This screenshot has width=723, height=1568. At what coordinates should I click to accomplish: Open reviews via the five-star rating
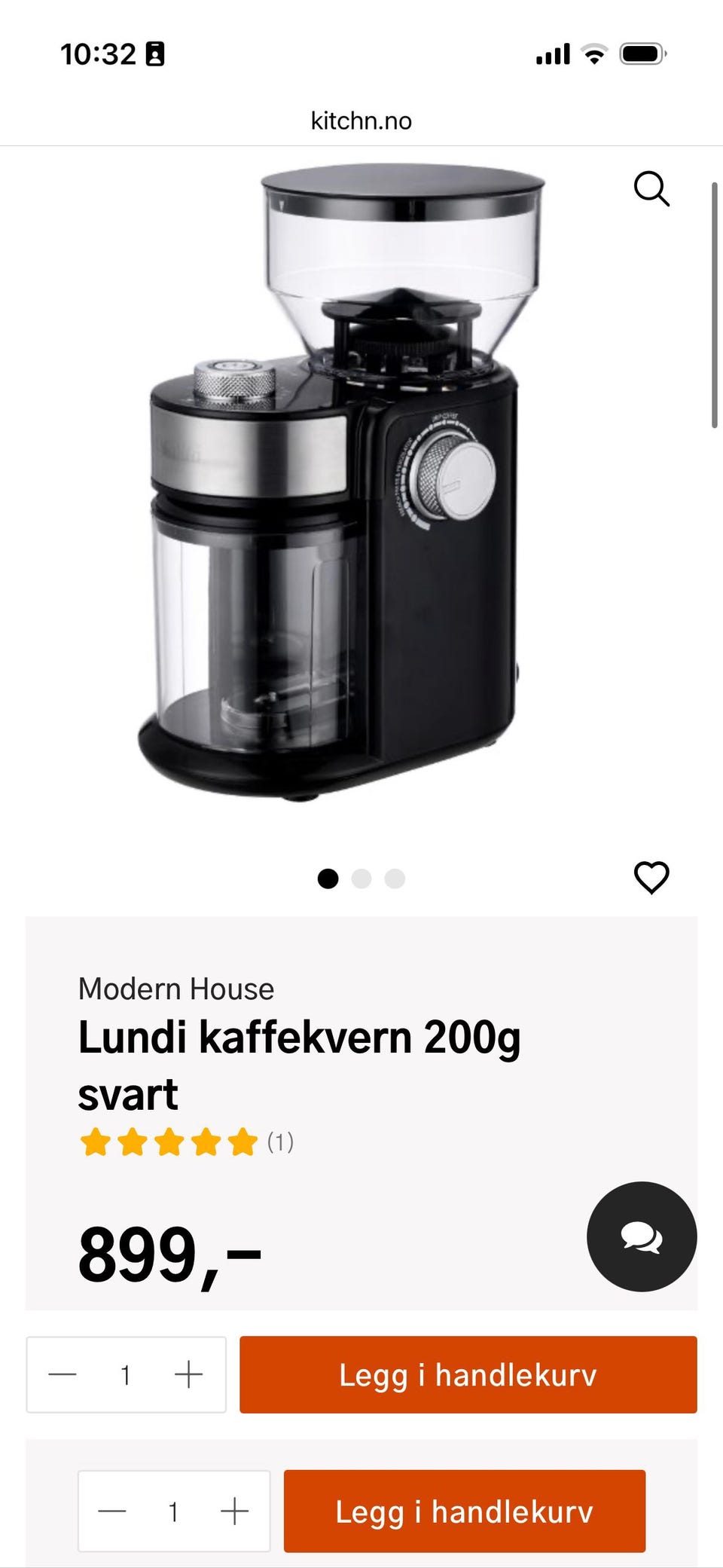tap(169, 1142)
